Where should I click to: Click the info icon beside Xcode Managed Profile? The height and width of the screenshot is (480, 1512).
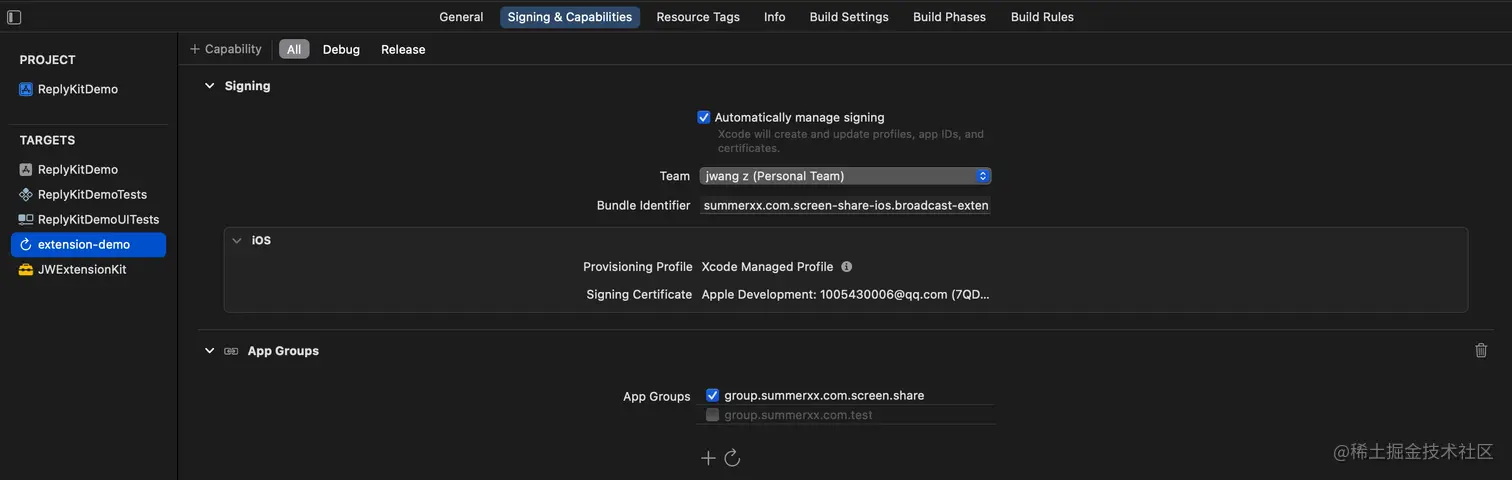click(846, 267)
